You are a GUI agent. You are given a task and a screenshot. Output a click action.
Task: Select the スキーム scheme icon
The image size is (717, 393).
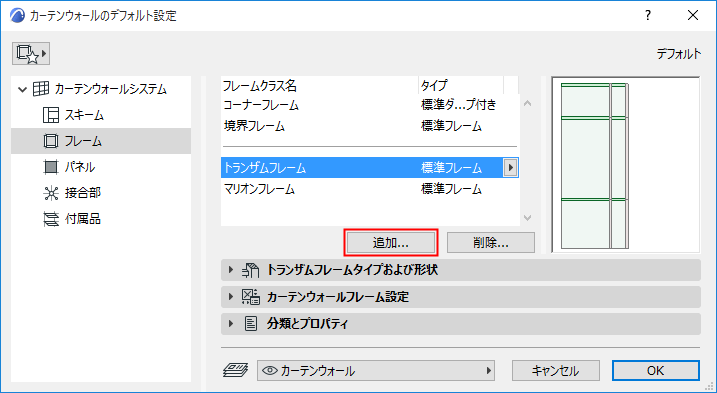click(x=51, y=115)
